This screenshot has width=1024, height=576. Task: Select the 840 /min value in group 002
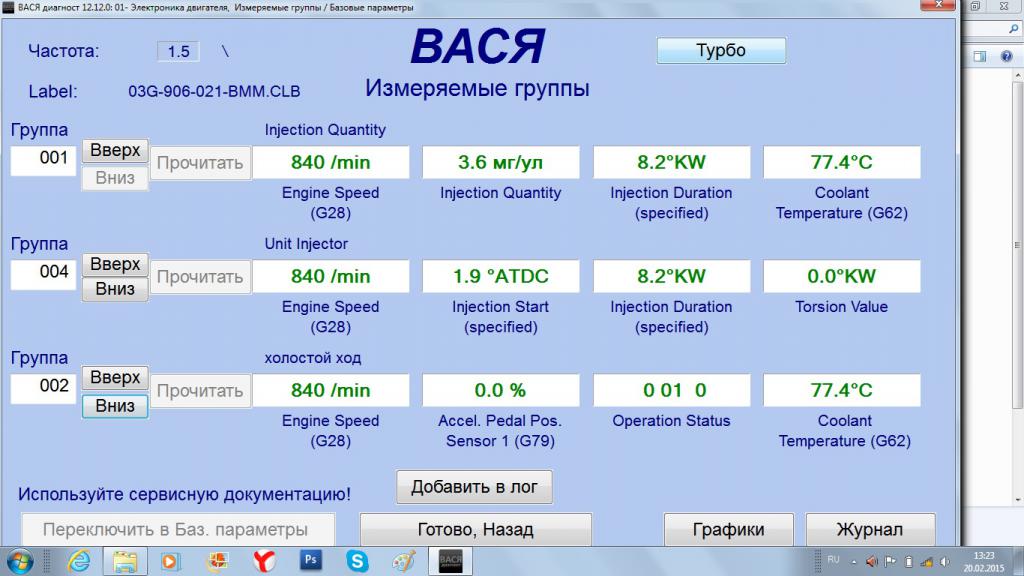coord(330,390)
